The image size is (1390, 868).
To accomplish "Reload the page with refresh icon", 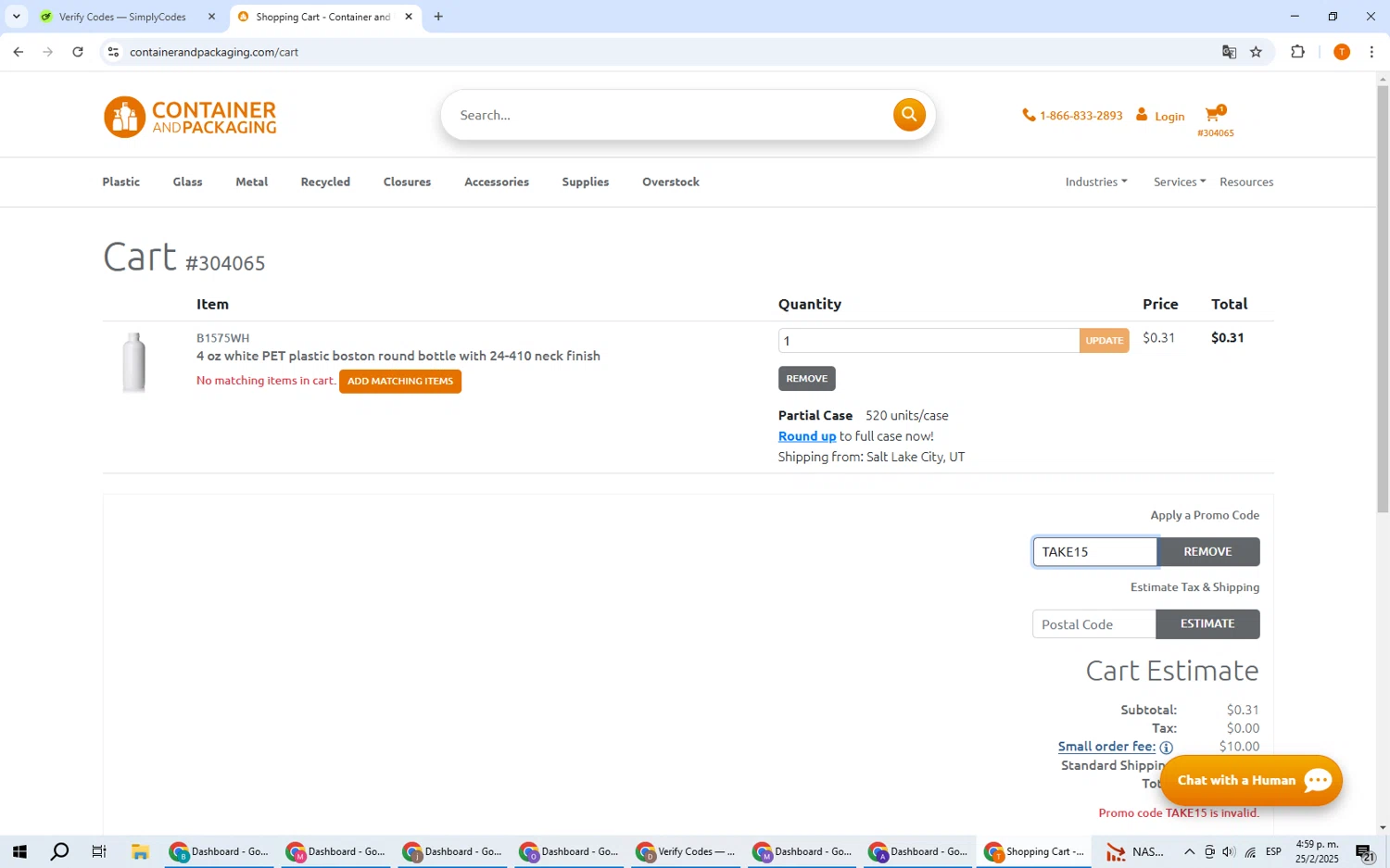I will [78, 52].
